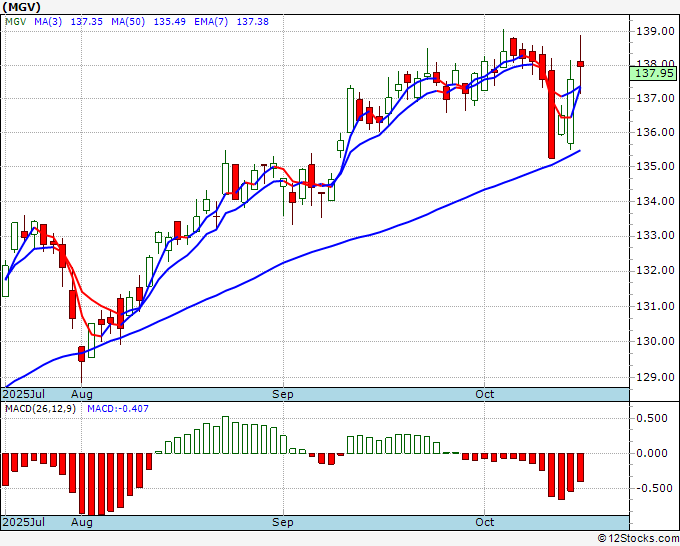Click the rightmost red MACD histogram bar
Image resolution: width=680 pixels, height=546 pixels.
[x=580, y=468]
